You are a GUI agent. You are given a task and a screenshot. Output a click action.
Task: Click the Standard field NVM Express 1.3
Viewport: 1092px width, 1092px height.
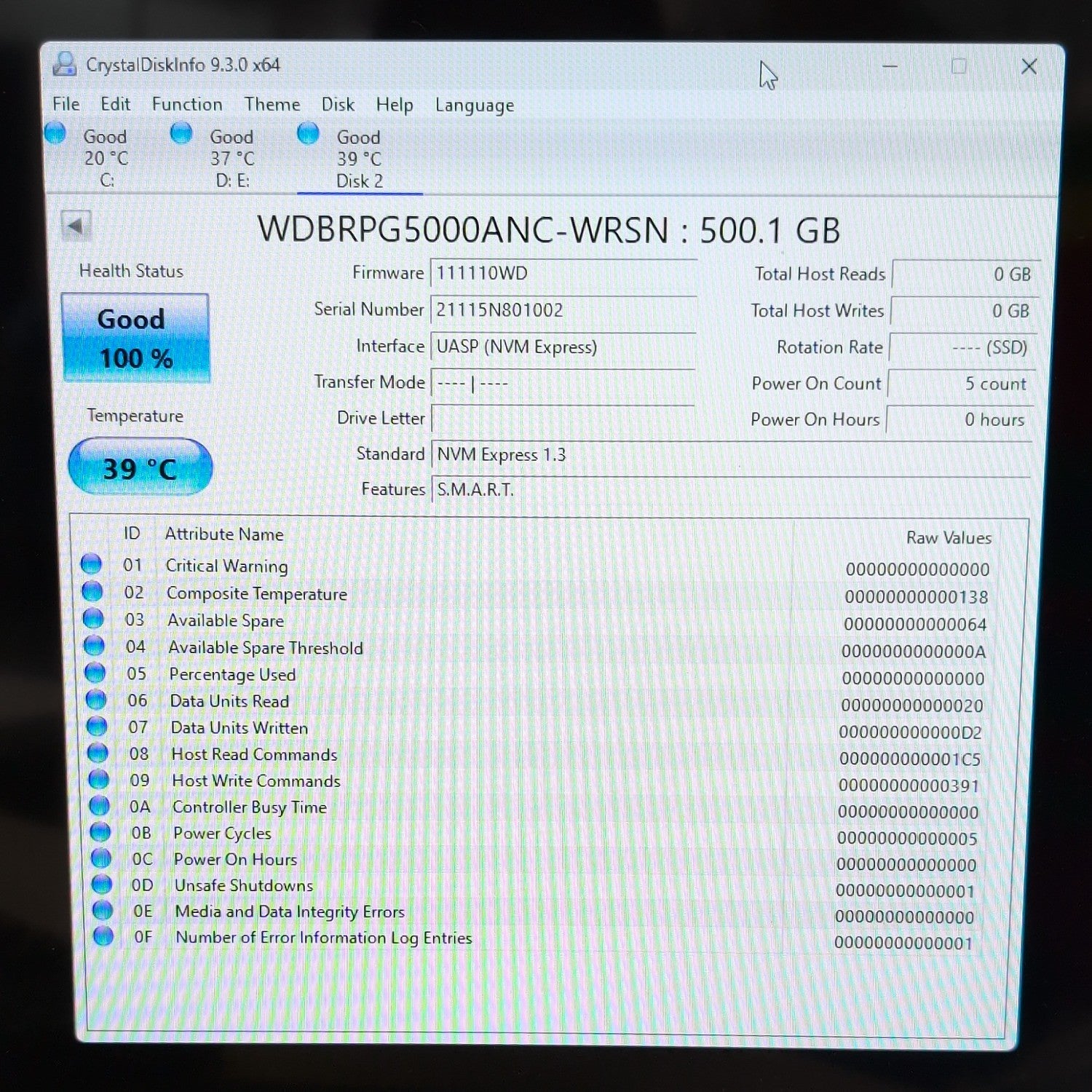pos(732,455)
